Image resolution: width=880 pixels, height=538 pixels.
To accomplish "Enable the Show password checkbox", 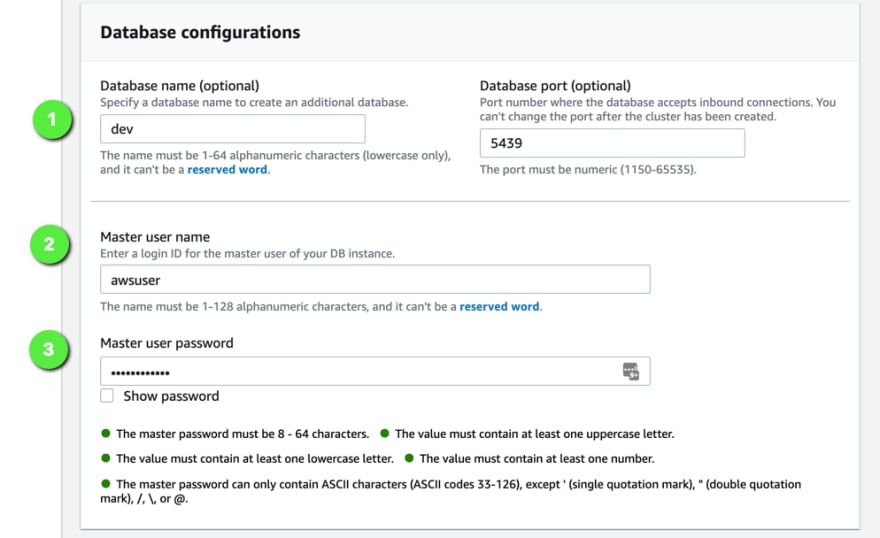I will tap(107, 396).
